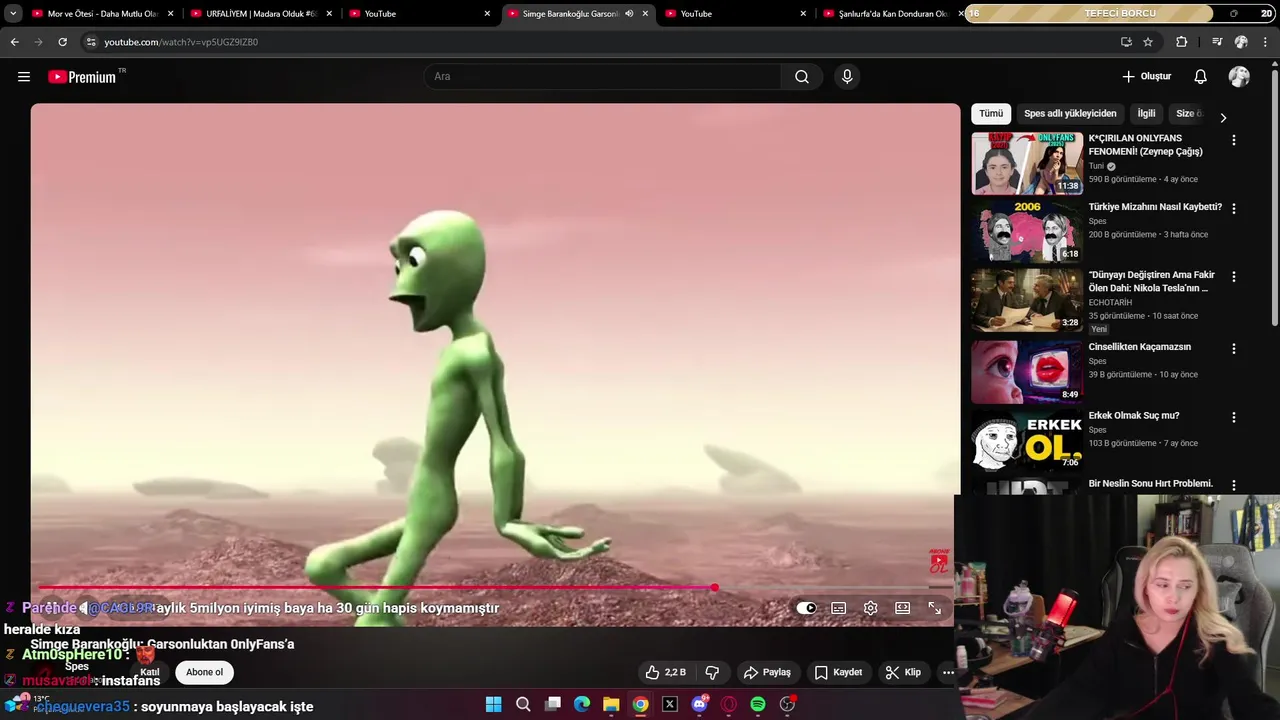Open YouTube notifications bell
1280x720 pixels.
point(1201,77)
